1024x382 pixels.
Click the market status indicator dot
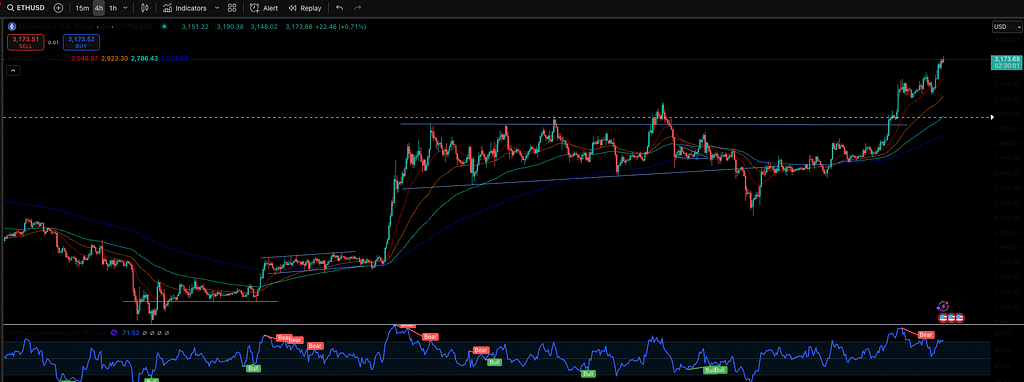click(x=163, y=27)
